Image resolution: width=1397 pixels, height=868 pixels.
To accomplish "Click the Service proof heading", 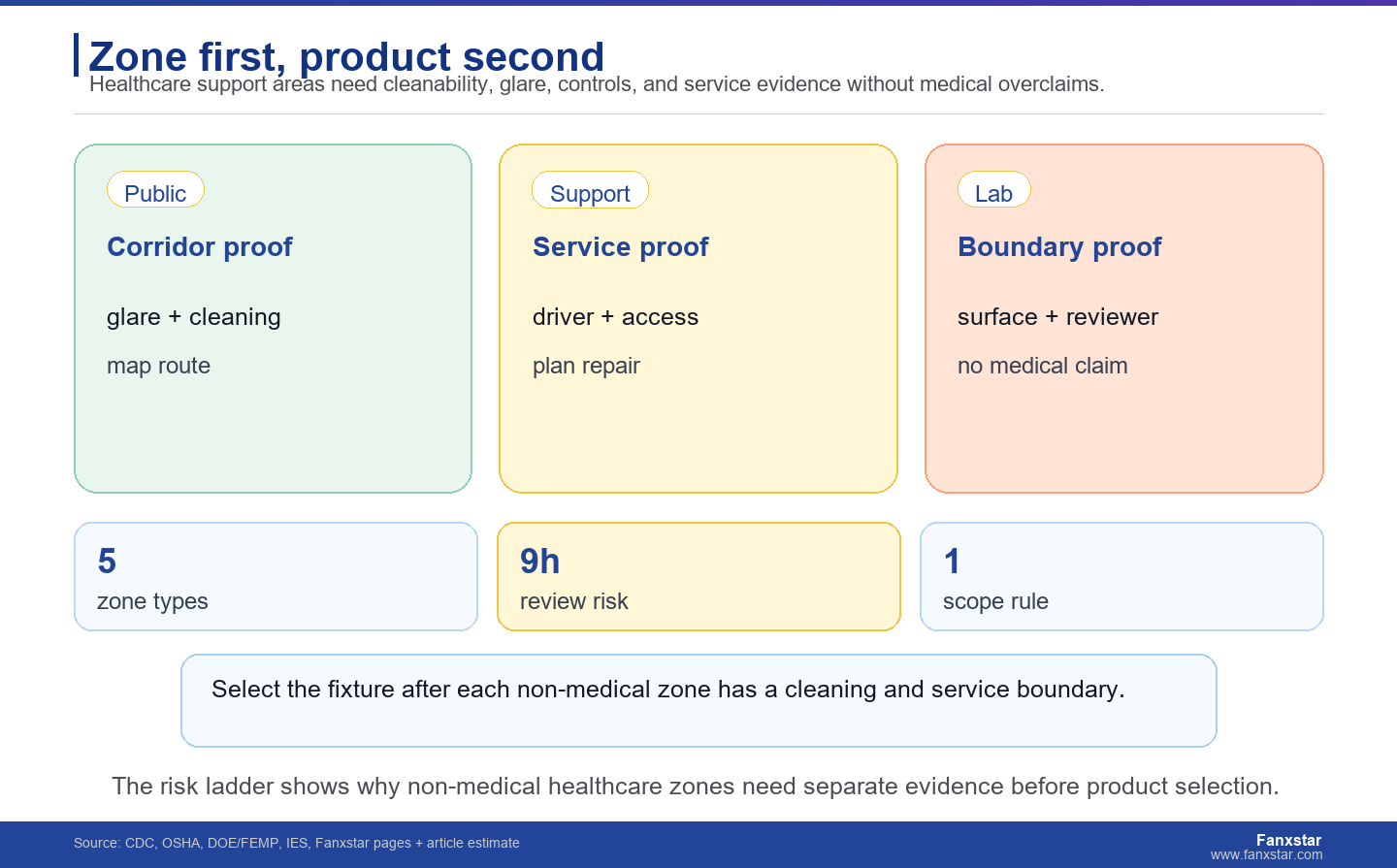I will coord(621,247).
